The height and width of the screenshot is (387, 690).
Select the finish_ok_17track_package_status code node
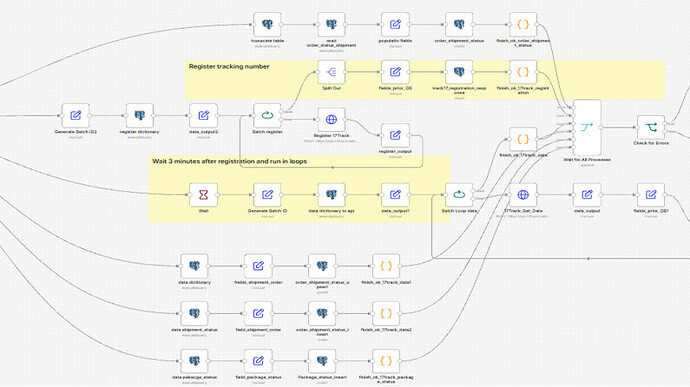tap(386, 361)
